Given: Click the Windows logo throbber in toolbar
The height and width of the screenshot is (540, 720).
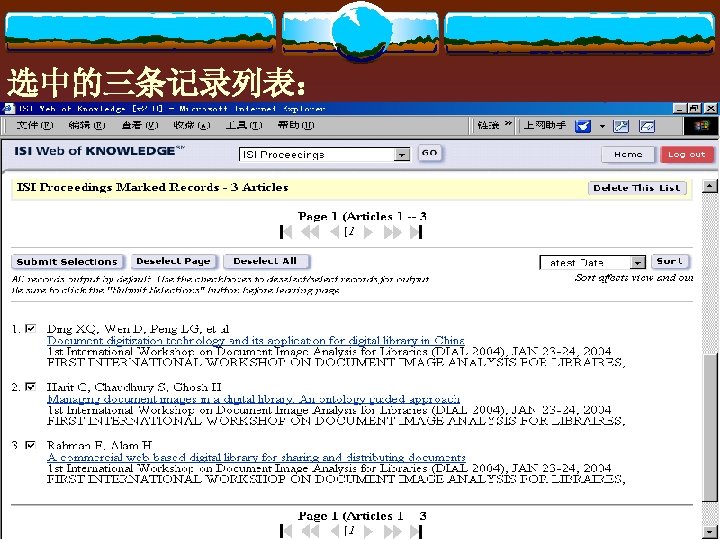Looking at the screenshot, I should click(x=701, y=126).
